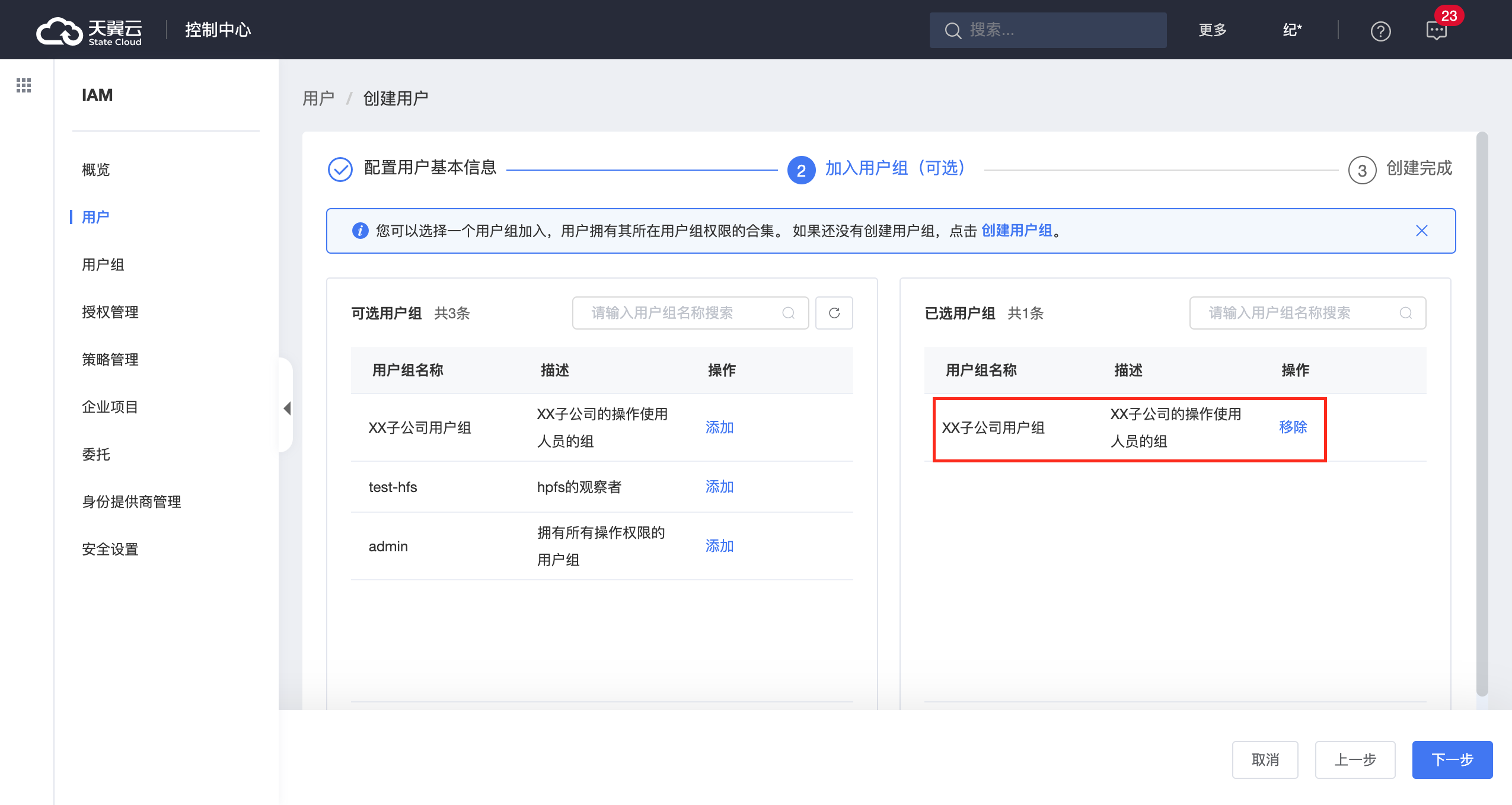
Task: Click 创建完成 step label
Action: (1419, 168)
